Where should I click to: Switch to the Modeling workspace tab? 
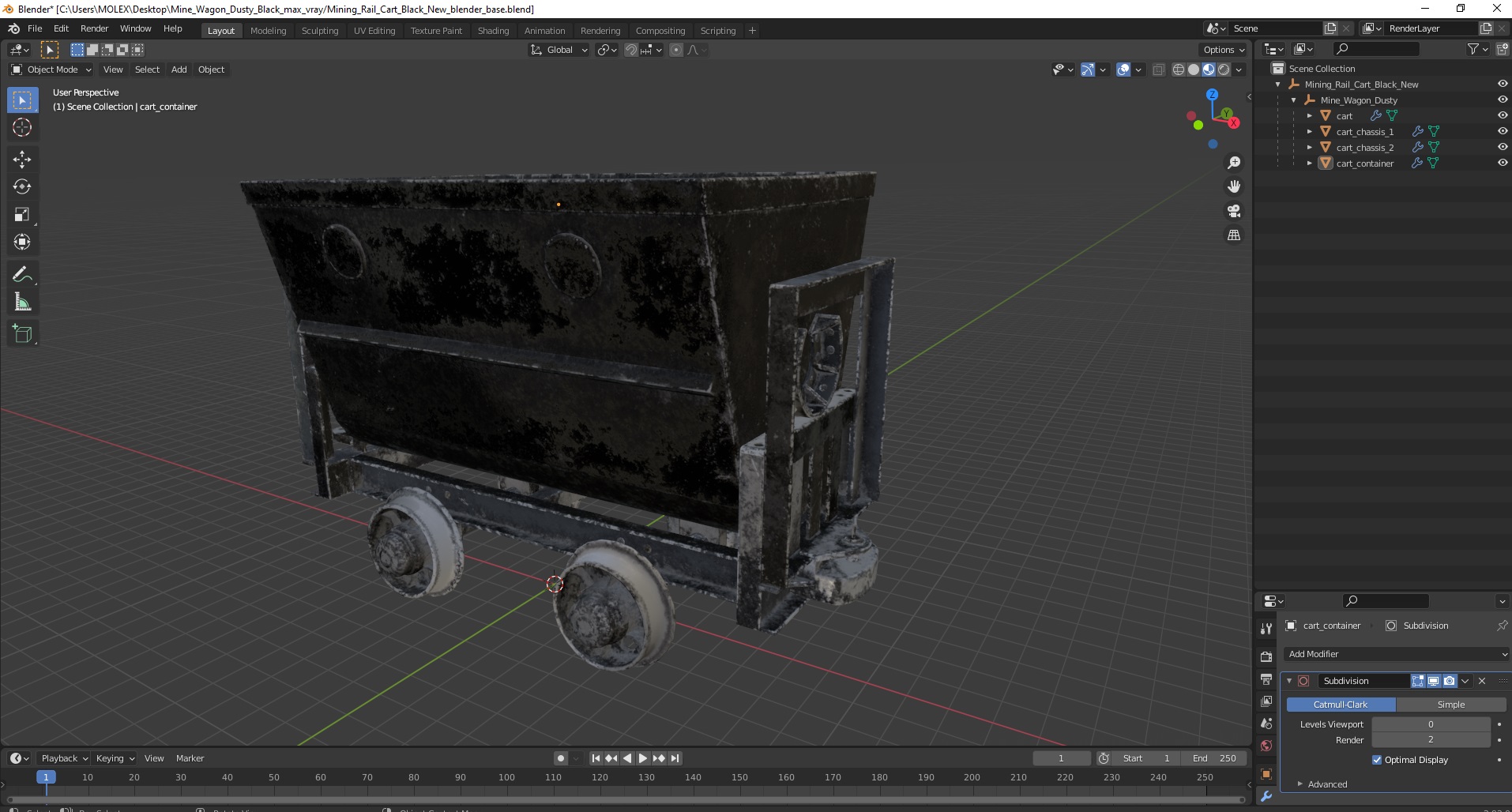tap(268, 31)
